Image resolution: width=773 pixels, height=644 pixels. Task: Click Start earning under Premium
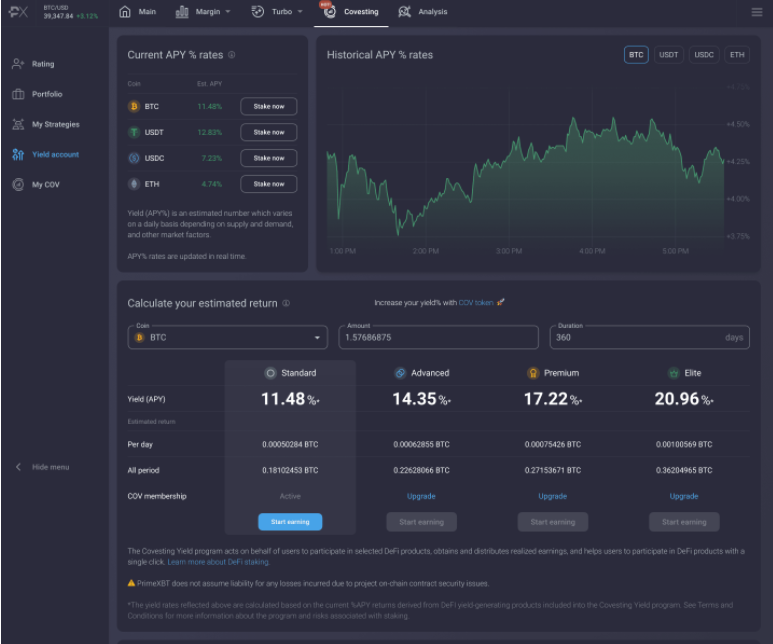click(x=553, y=522)
